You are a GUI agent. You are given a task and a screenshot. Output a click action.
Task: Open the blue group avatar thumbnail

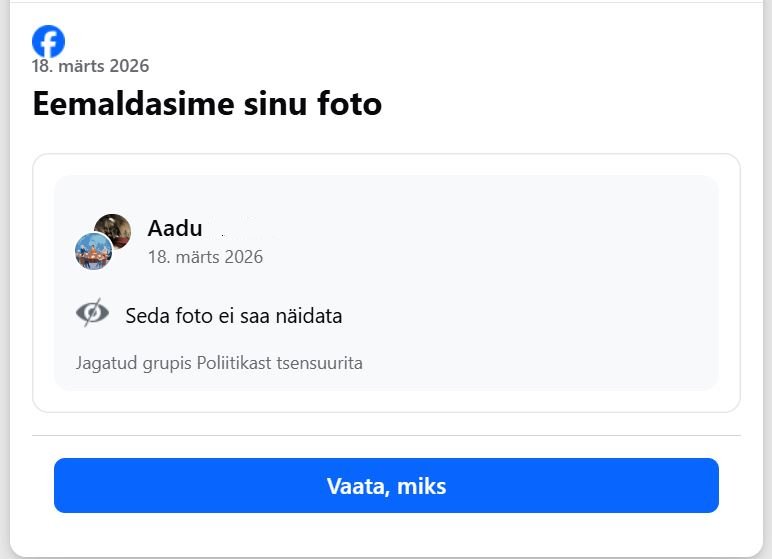93,251
